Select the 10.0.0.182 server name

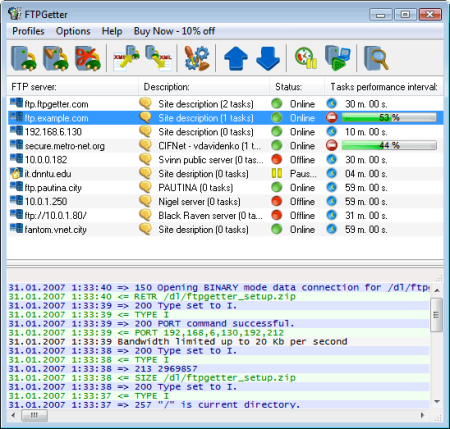click(46, 160)
